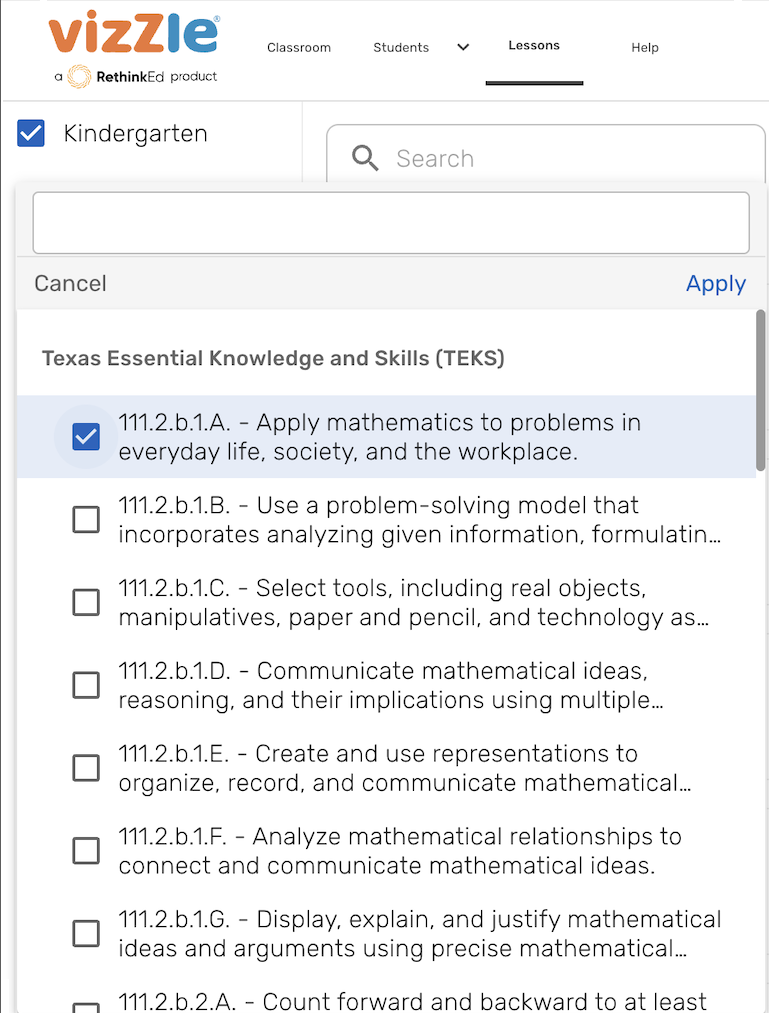769x1013 pixels.
Task: Open the Help menu
Action: [x=645, y=47]
